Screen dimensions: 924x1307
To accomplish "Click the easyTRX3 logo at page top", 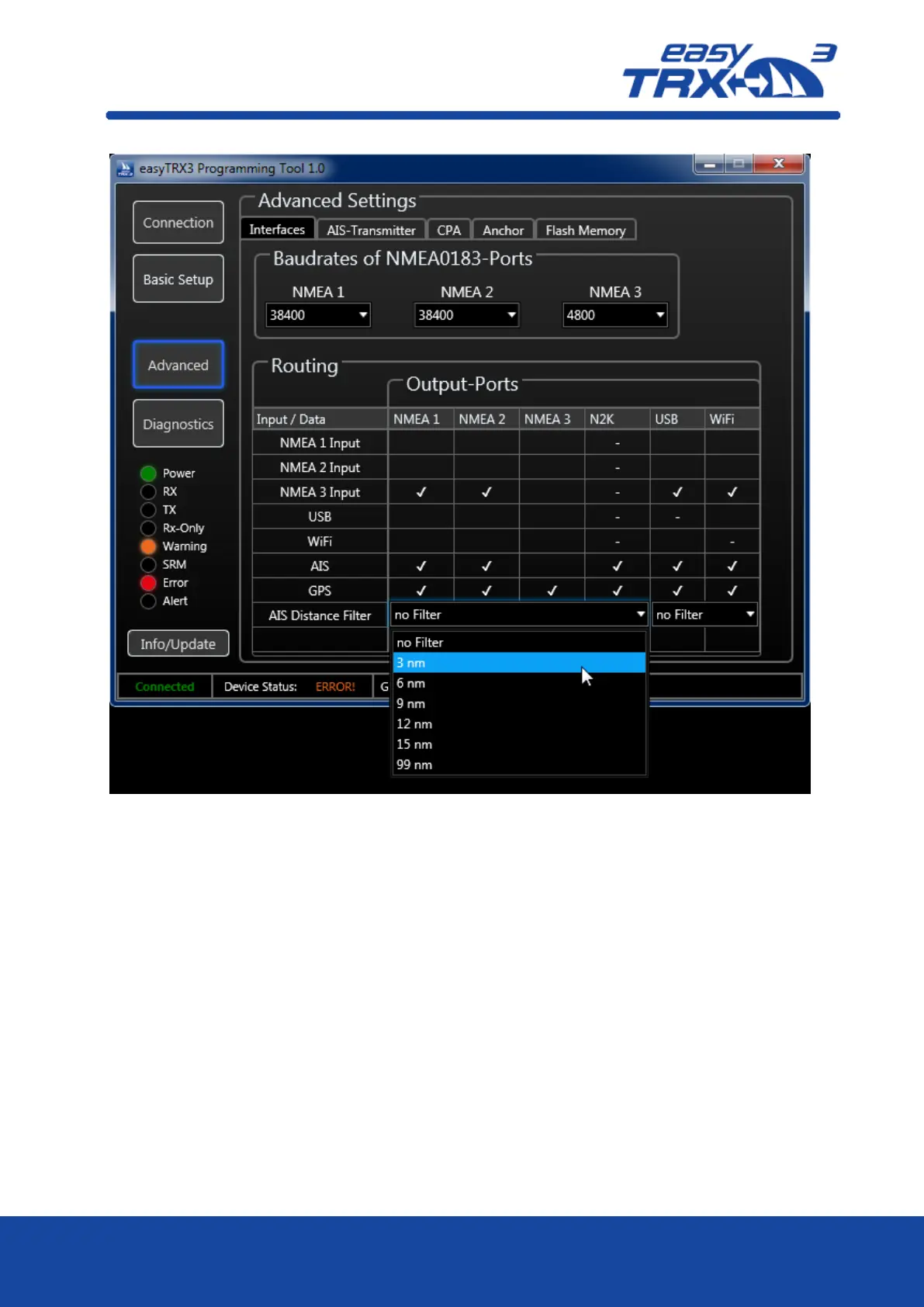I will coord(730,71).
